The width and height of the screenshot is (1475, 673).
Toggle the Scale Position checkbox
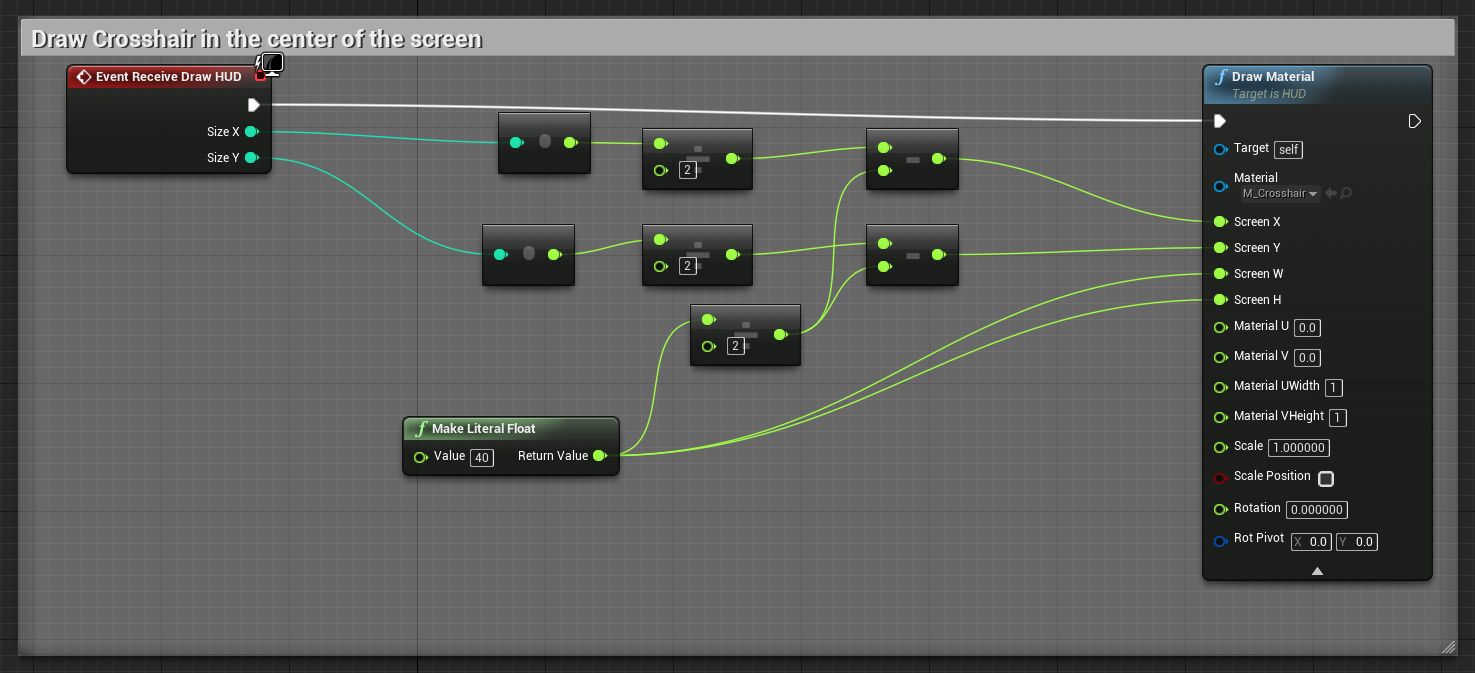[1326, 479]
